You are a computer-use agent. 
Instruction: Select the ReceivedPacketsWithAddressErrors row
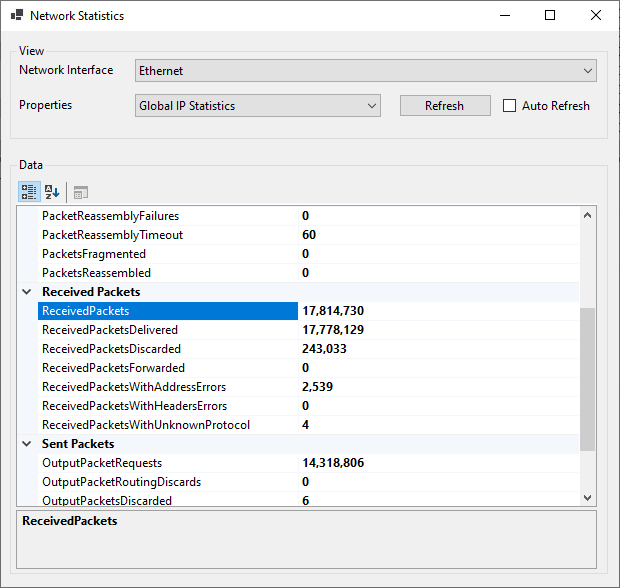(x=308, y=387)
